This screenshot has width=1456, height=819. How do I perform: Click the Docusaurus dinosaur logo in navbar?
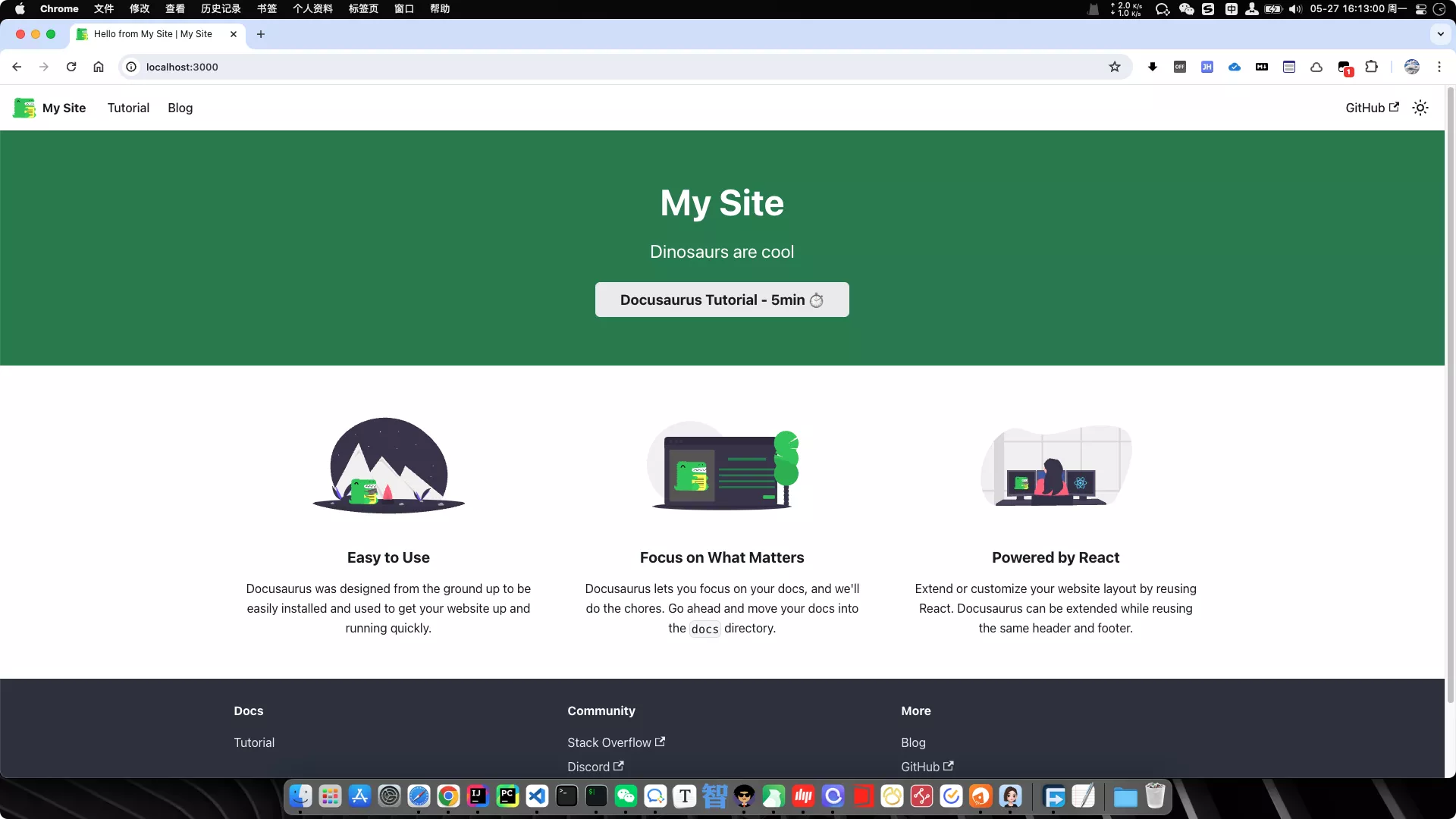point(24,108)
